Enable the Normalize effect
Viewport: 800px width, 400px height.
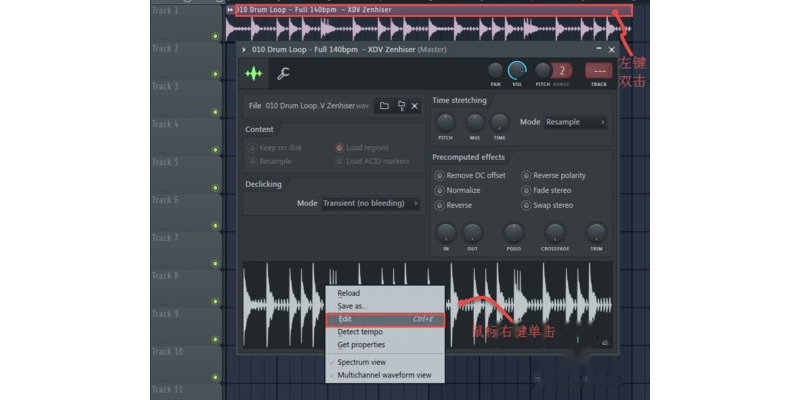458,190
